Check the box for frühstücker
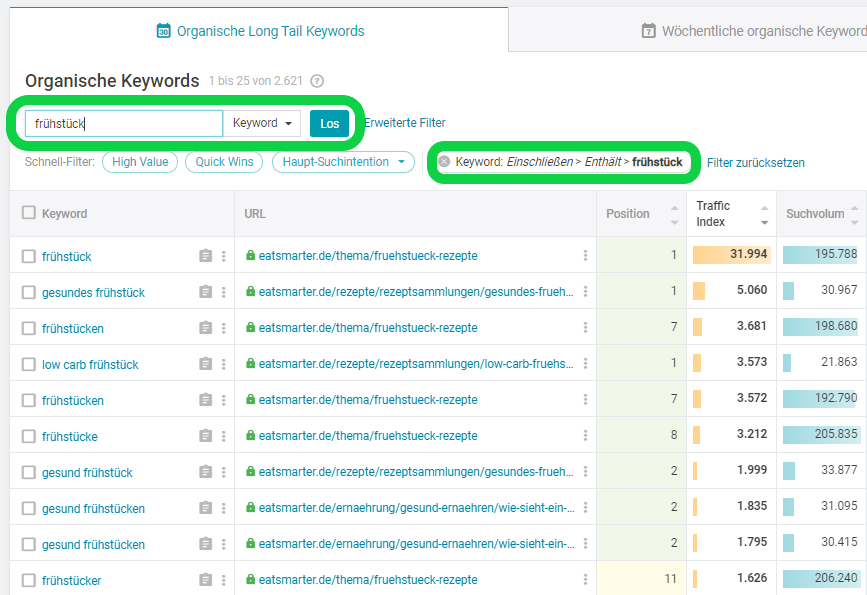This screenshot has height=595, width=867. [29, 580]
